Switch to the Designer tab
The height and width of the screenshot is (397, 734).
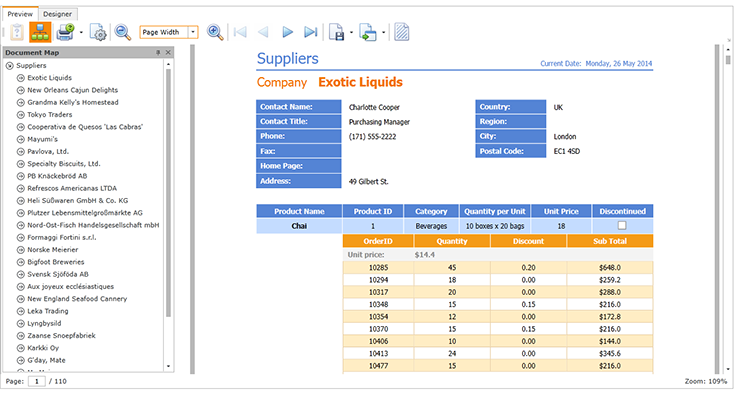[58, 14]
